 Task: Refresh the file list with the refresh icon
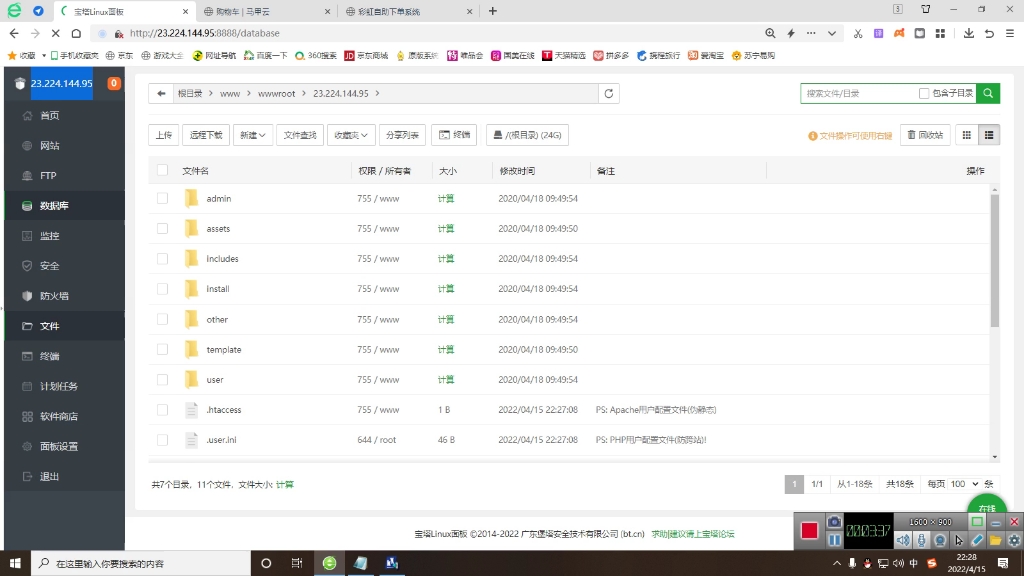(609, 93)
